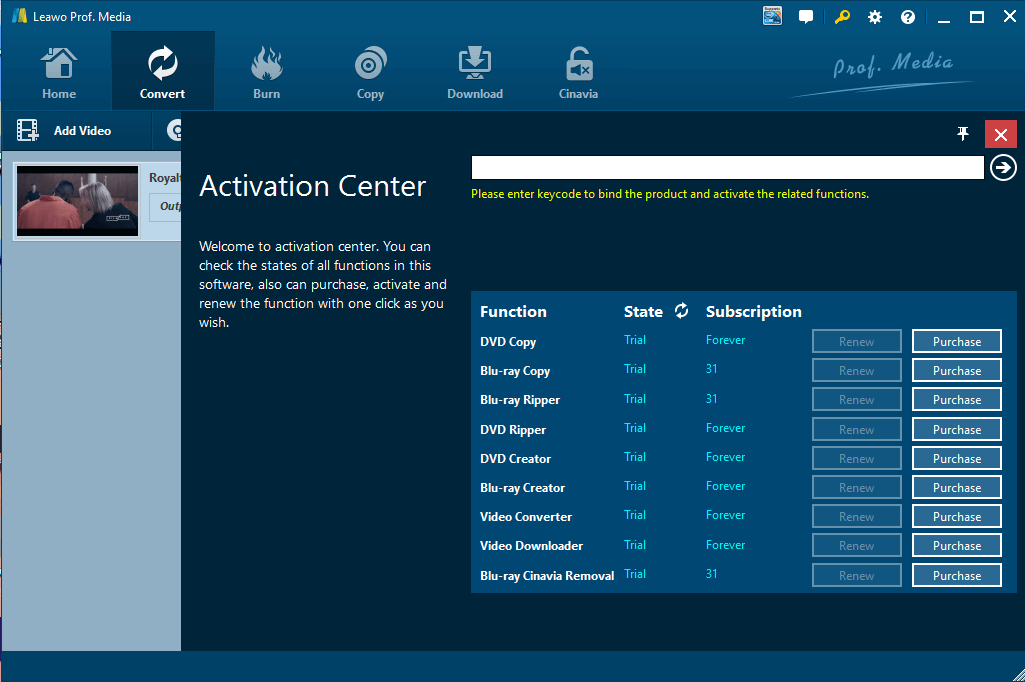Click the Add Video label
This screenshot has width=1025, height=682.
tap(82, 131)
